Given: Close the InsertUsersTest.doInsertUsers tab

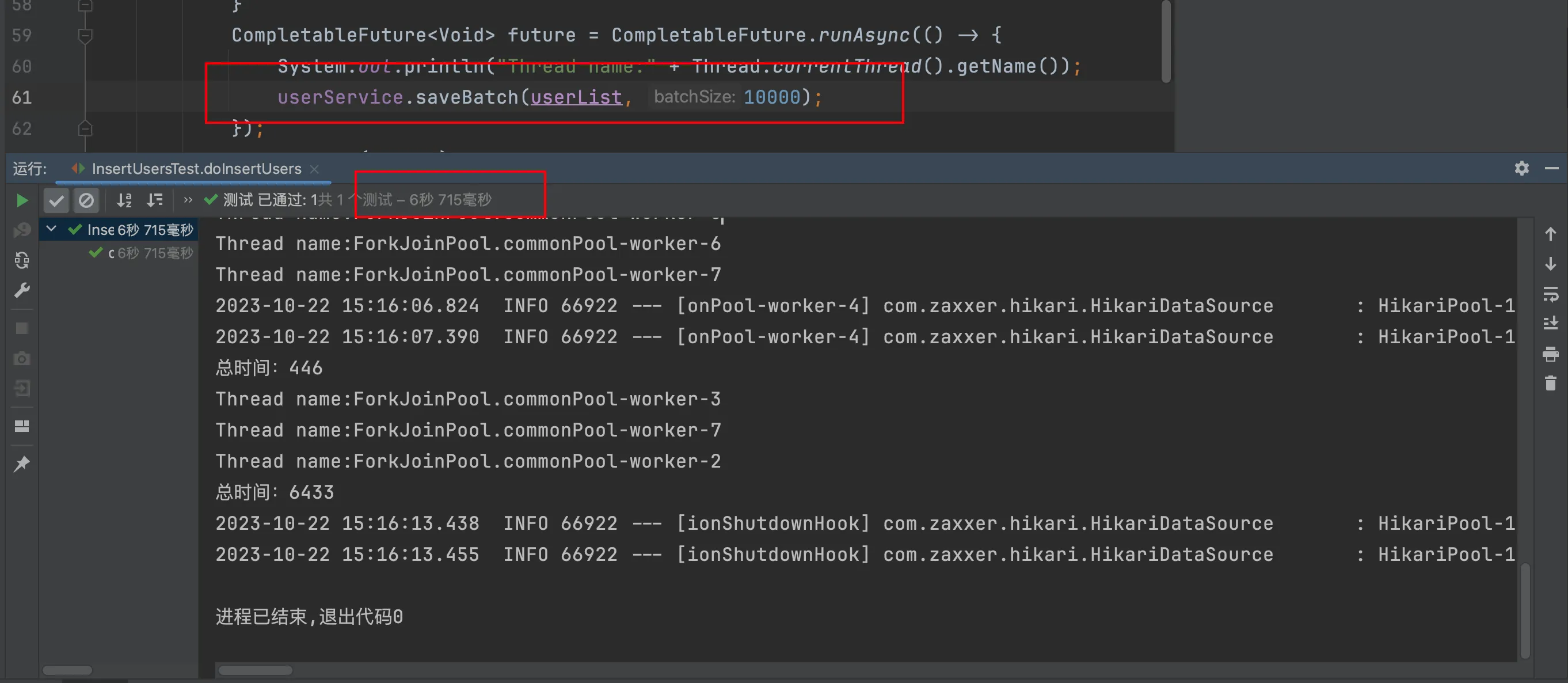Looking at the screenshot, I should [x=314, y=169].
